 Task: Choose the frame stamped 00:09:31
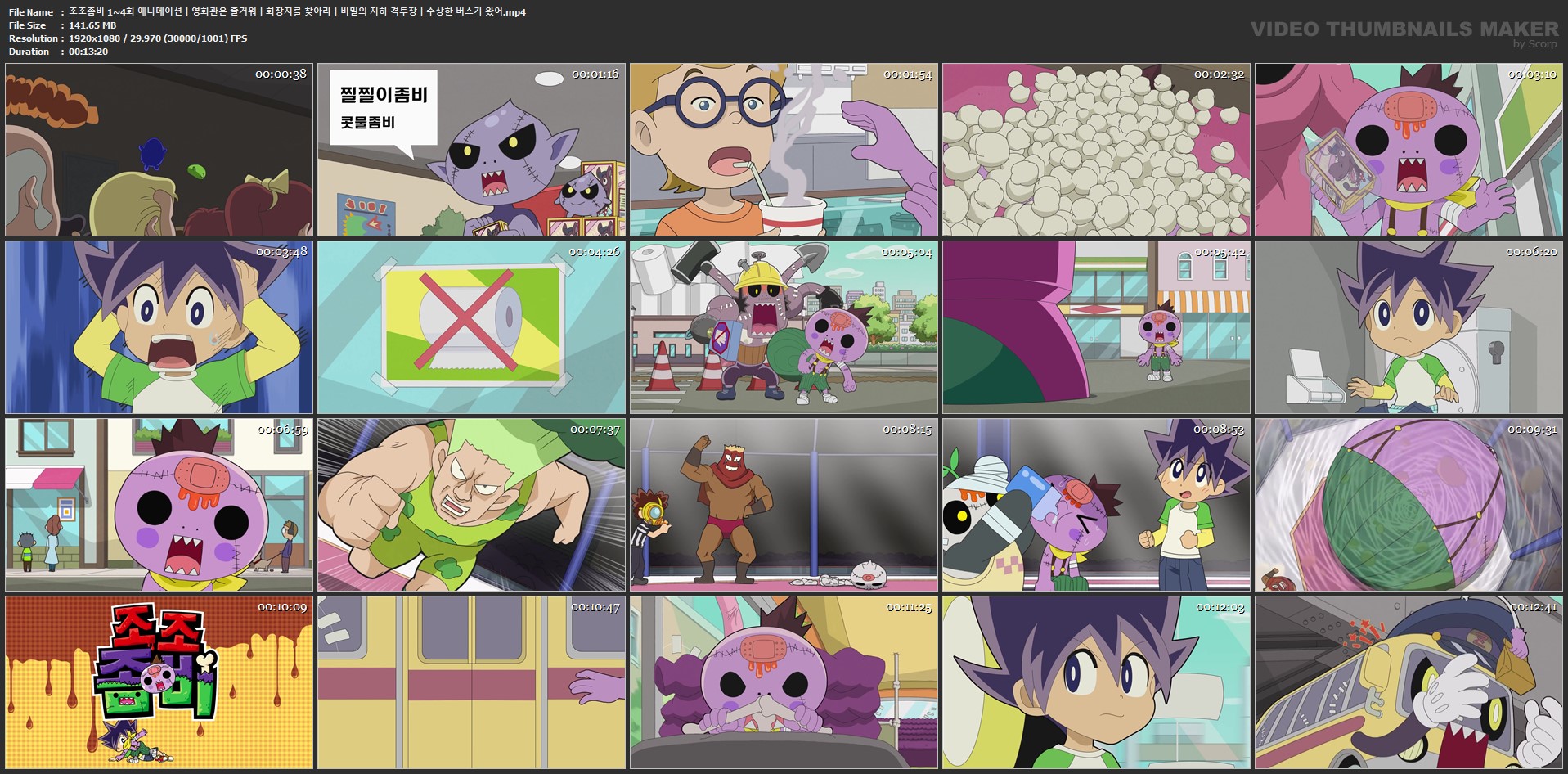[1409, 505]
